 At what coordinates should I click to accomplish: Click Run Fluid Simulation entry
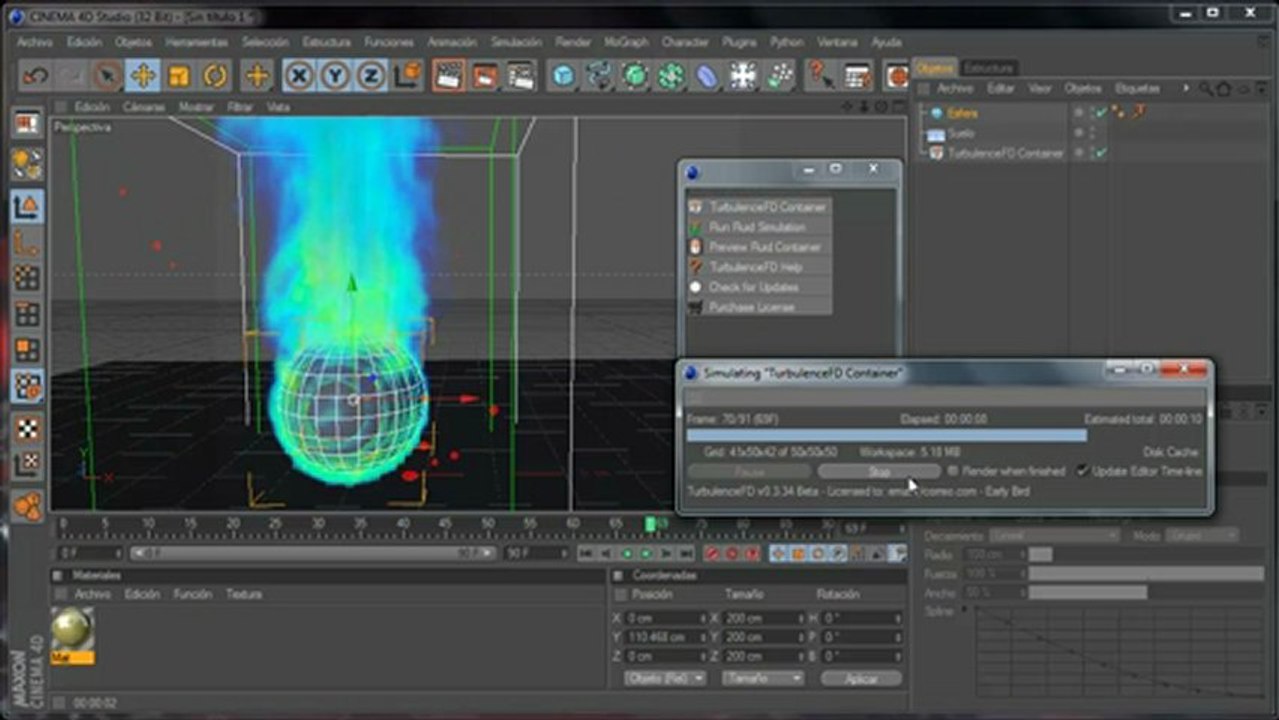coord(759,227)
